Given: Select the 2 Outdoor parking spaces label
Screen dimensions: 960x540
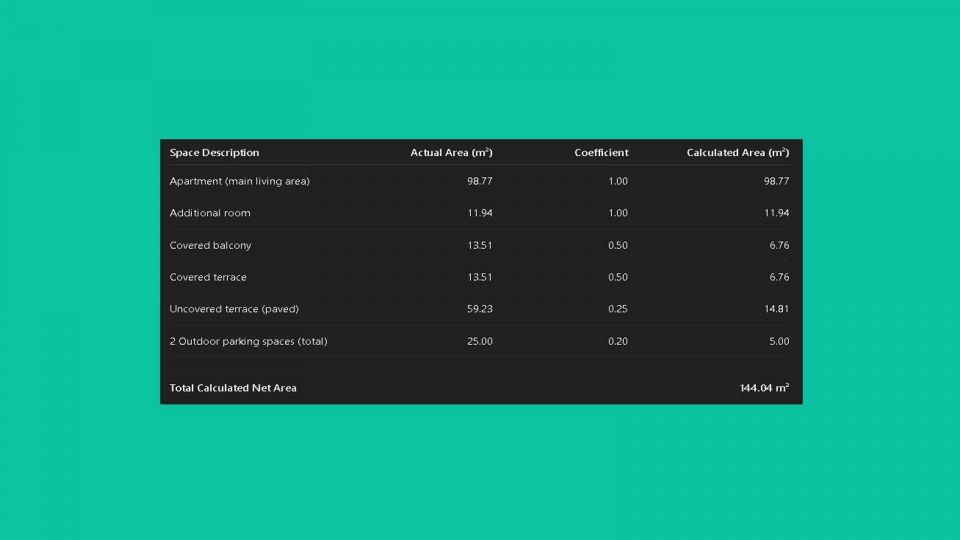Looking at the screenshot, I should tap(248, 341).
